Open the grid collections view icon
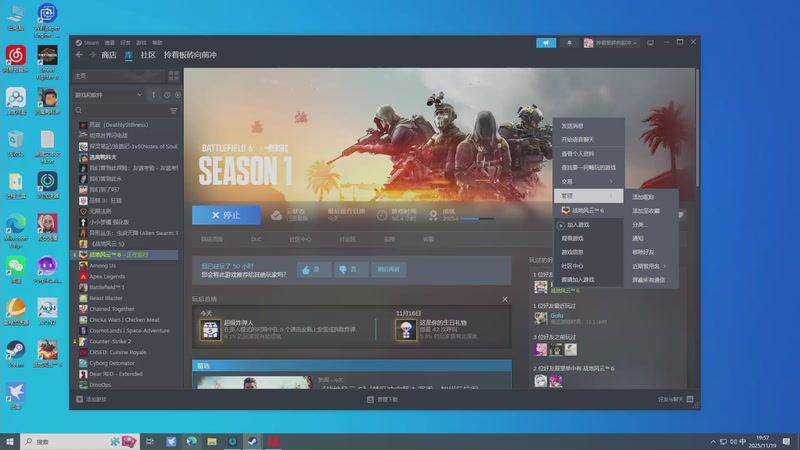 tap(173, 76)
